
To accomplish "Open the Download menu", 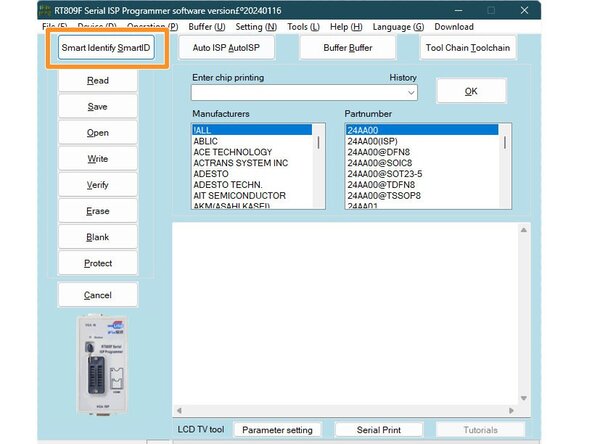I will click(454, 27).
